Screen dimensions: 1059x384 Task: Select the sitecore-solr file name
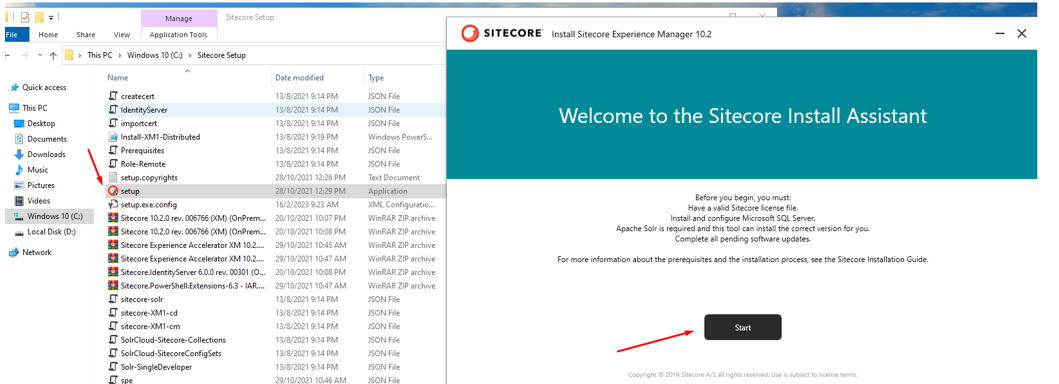(x=141, y=299)
